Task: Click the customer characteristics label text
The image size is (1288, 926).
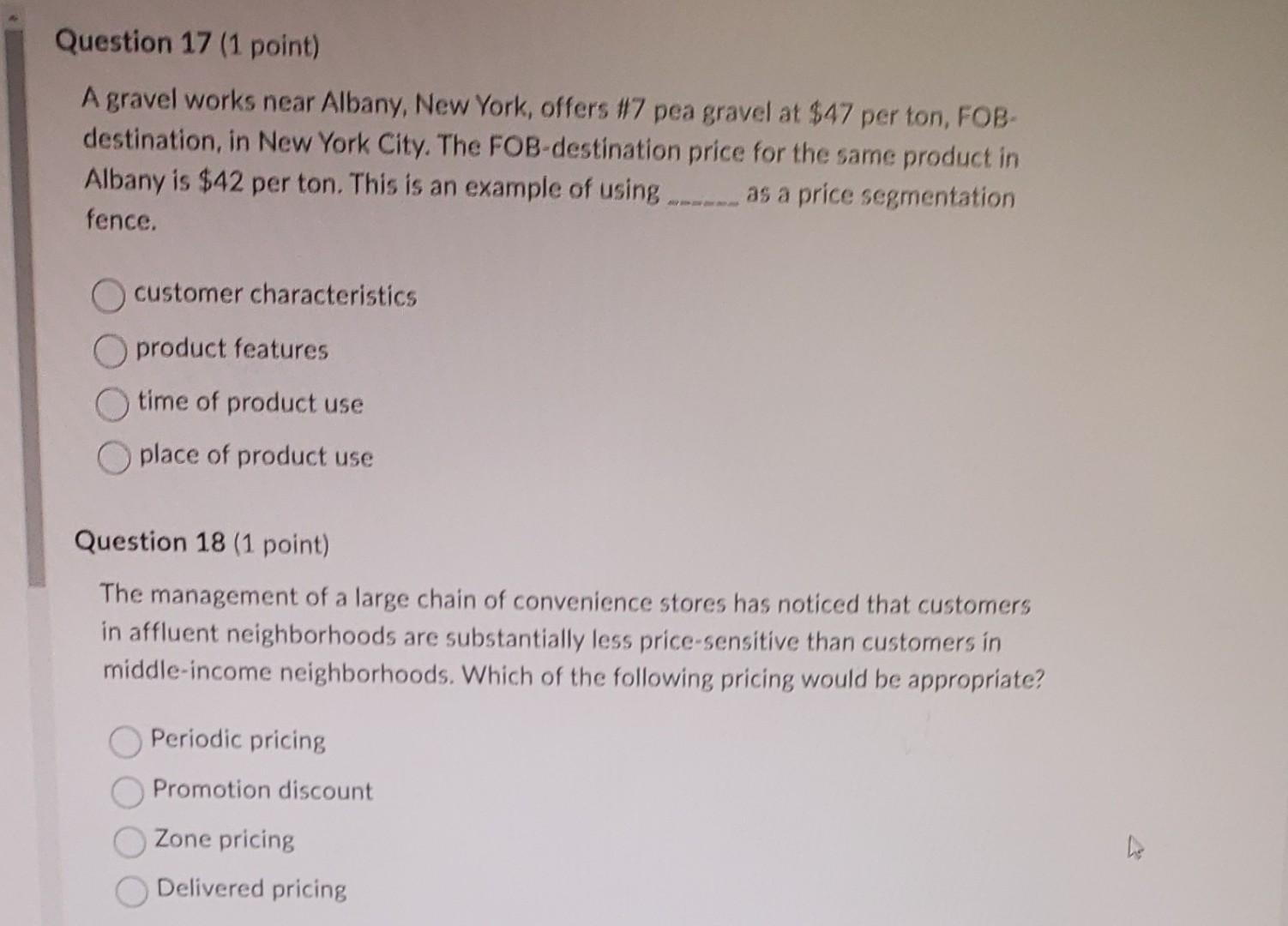Action: (x=274, y=296)
